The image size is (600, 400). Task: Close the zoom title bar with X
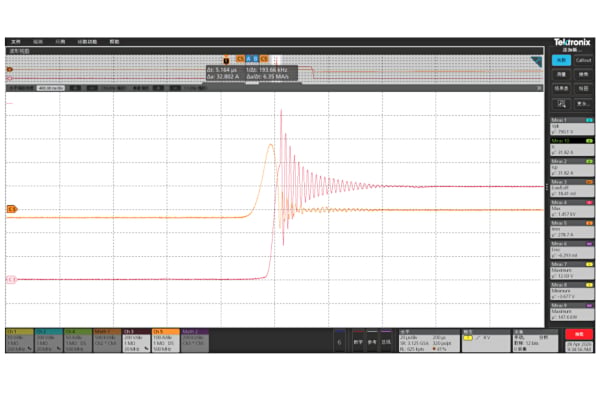pos(539,88)
